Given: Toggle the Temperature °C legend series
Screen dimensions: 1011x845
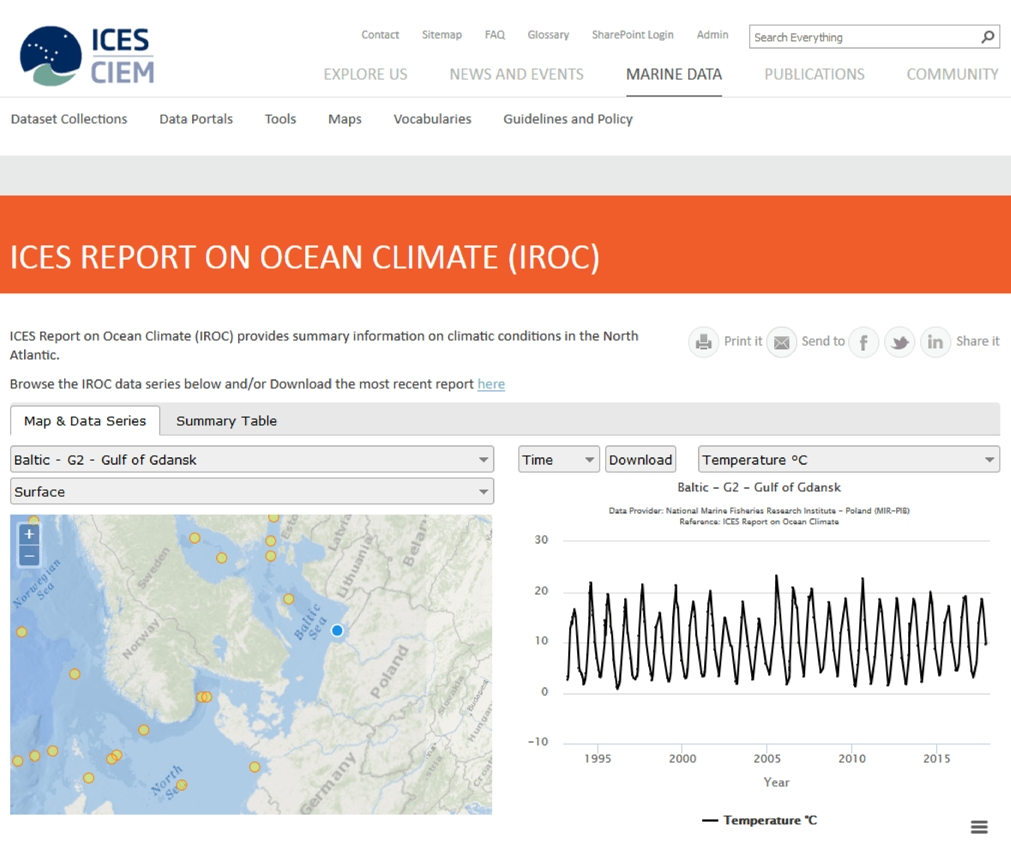Looking at the screenshot, I should point(759,820).
